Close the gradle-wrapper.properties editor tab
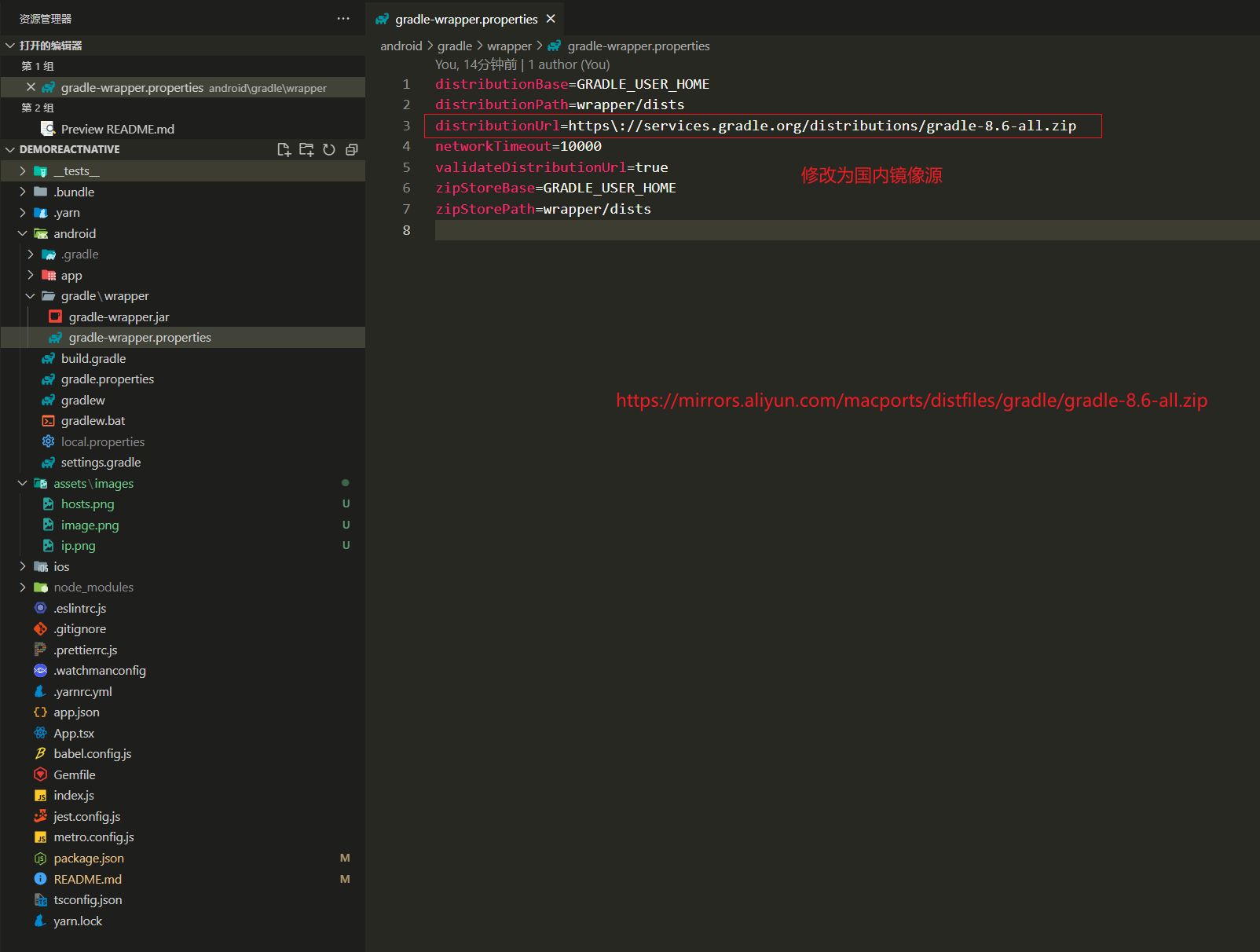This screenshot has height=952, width=1260. pyautogui.click(x=551, y=19)
